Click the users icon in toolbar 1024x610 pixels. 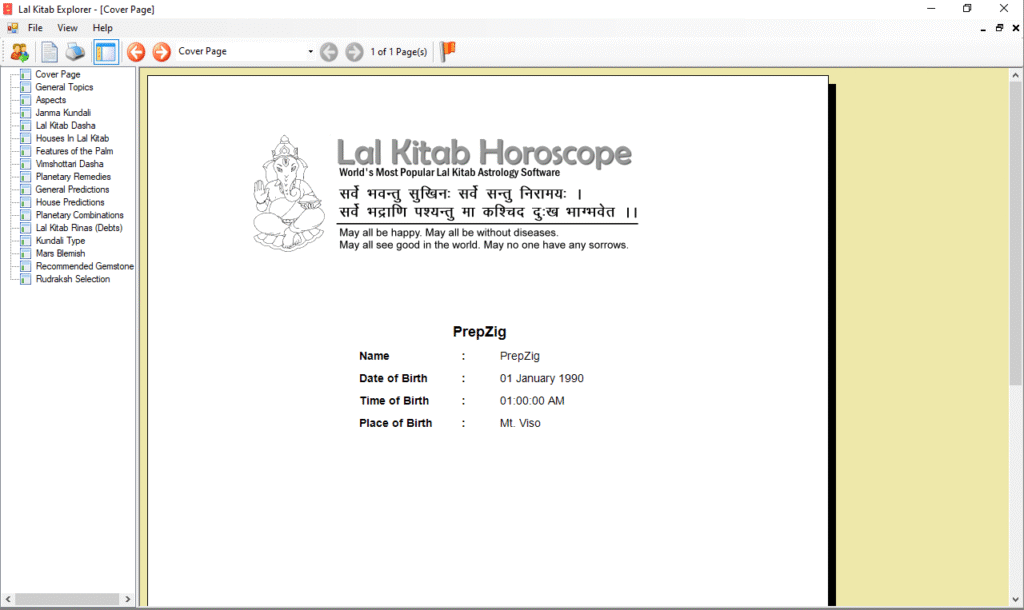click(x=19, y=52)
